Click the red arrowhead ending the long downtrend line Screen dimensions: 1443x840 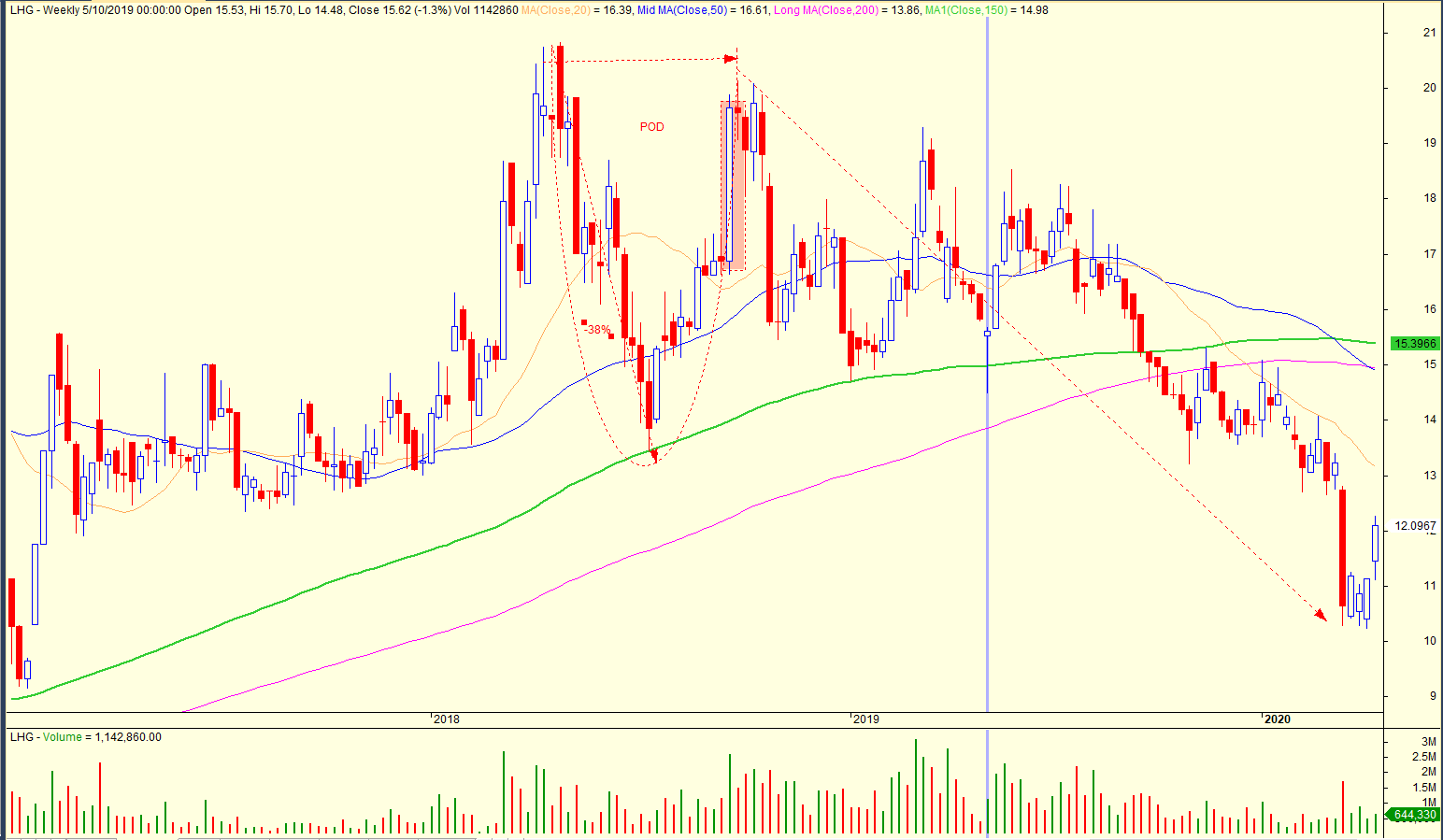[x=1320, y=614]
